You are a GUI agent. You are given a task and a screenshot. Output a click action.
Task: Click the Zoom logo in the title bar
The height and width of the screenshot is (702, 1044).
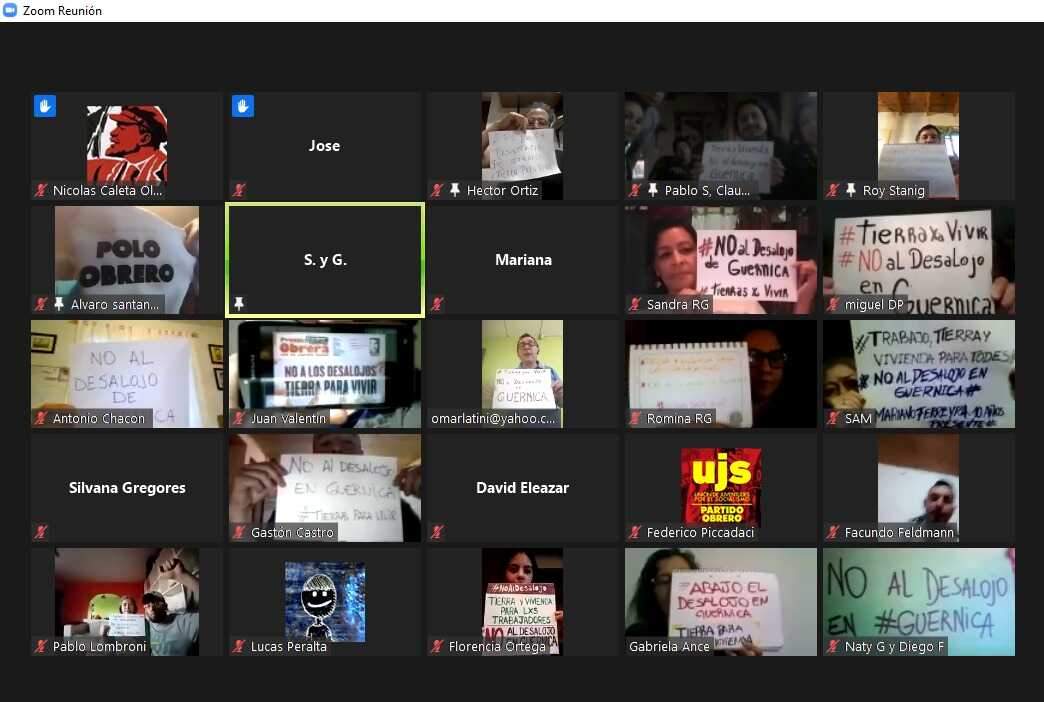[10, 10]
